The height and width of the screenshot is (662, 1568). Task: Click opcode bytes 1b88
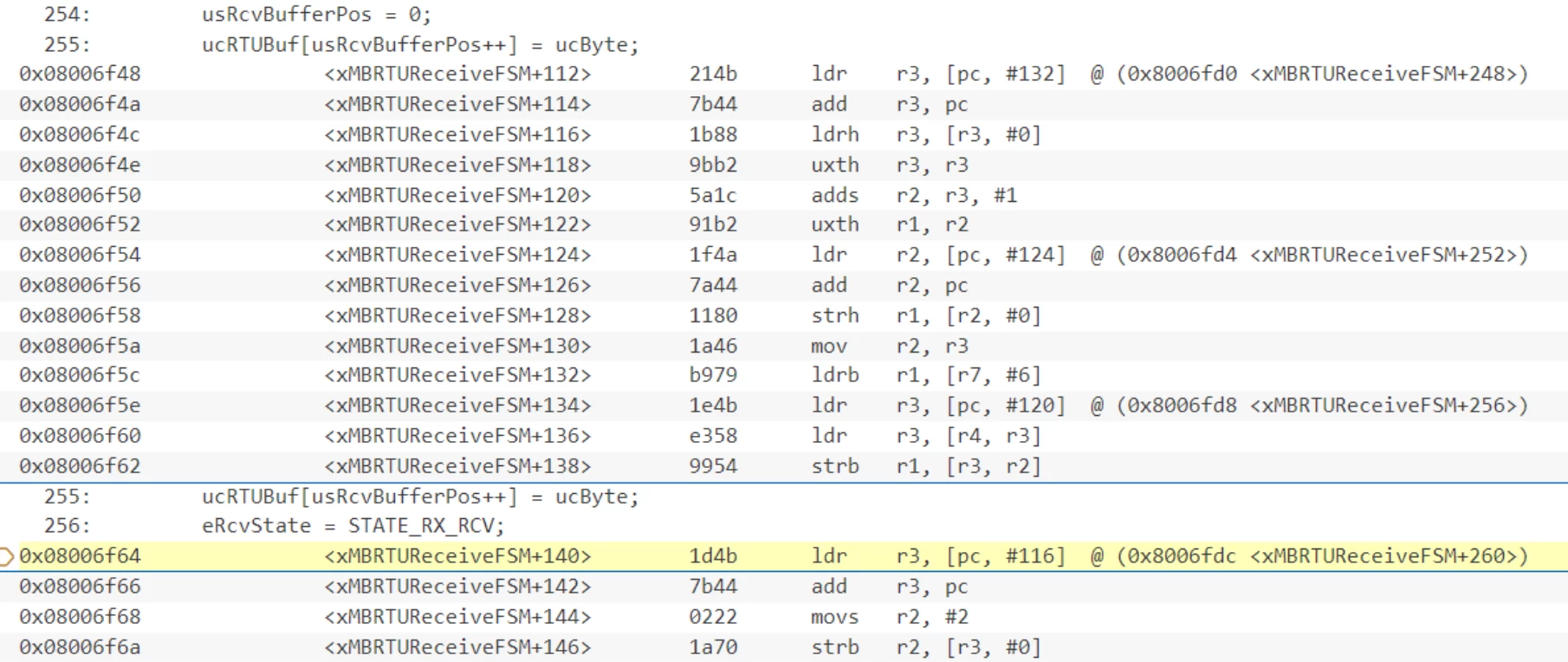pyautogui.click(x=713, y=135)
